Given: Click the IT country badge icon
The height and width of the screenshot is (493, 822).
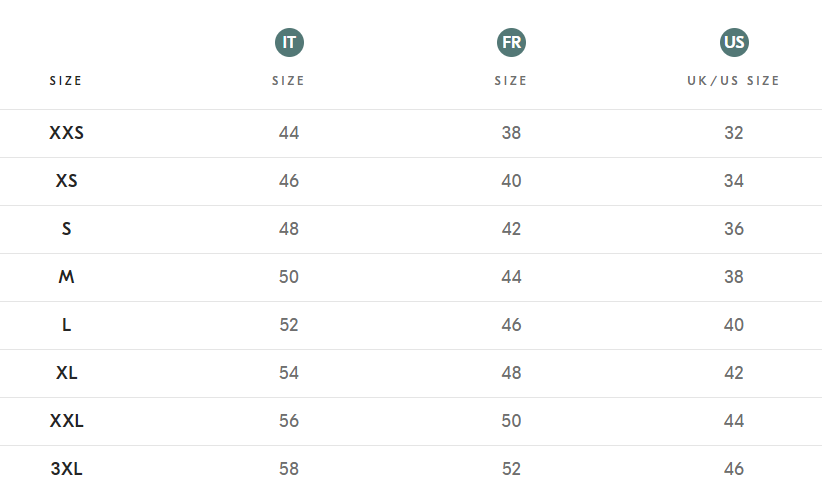Looking at the screenshot, I should coord(289,42).
